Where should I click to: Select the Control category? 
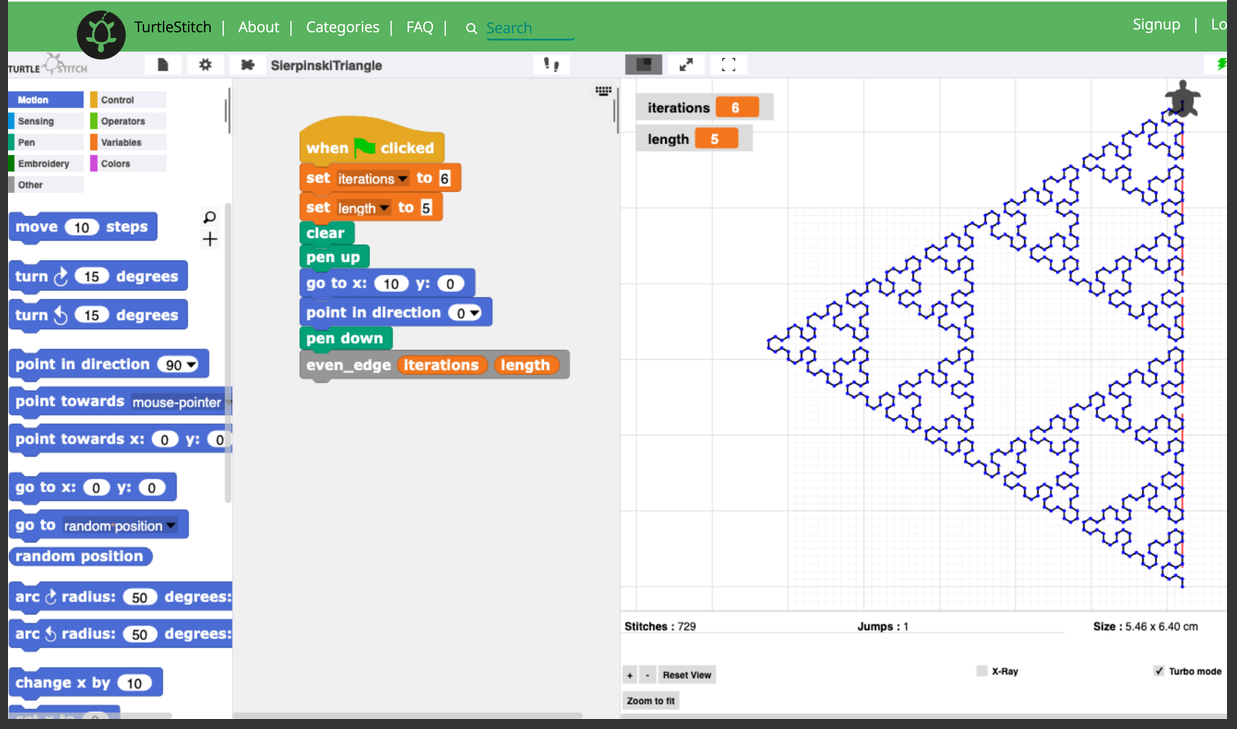pos(128,100)
